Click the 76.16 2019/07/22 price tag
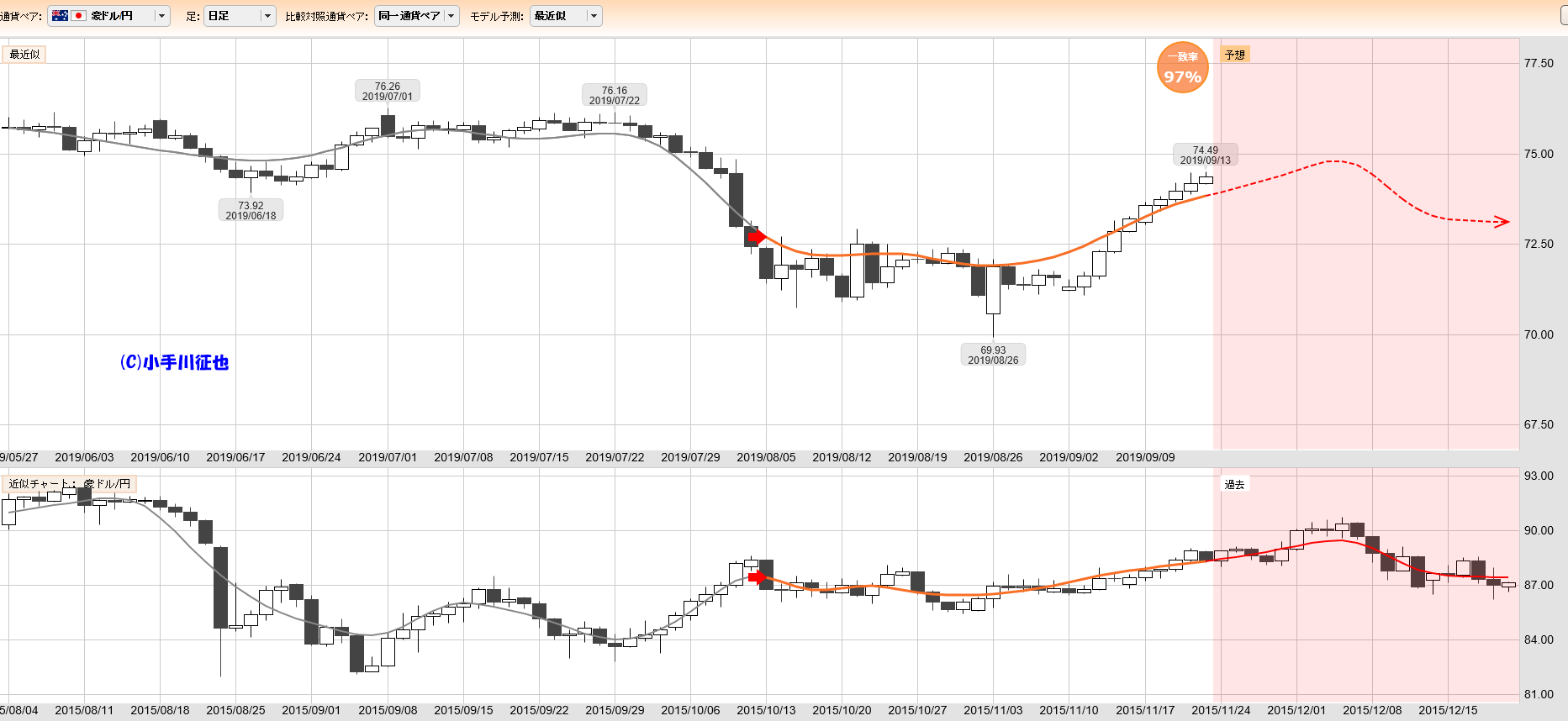 tap(615, 95)
